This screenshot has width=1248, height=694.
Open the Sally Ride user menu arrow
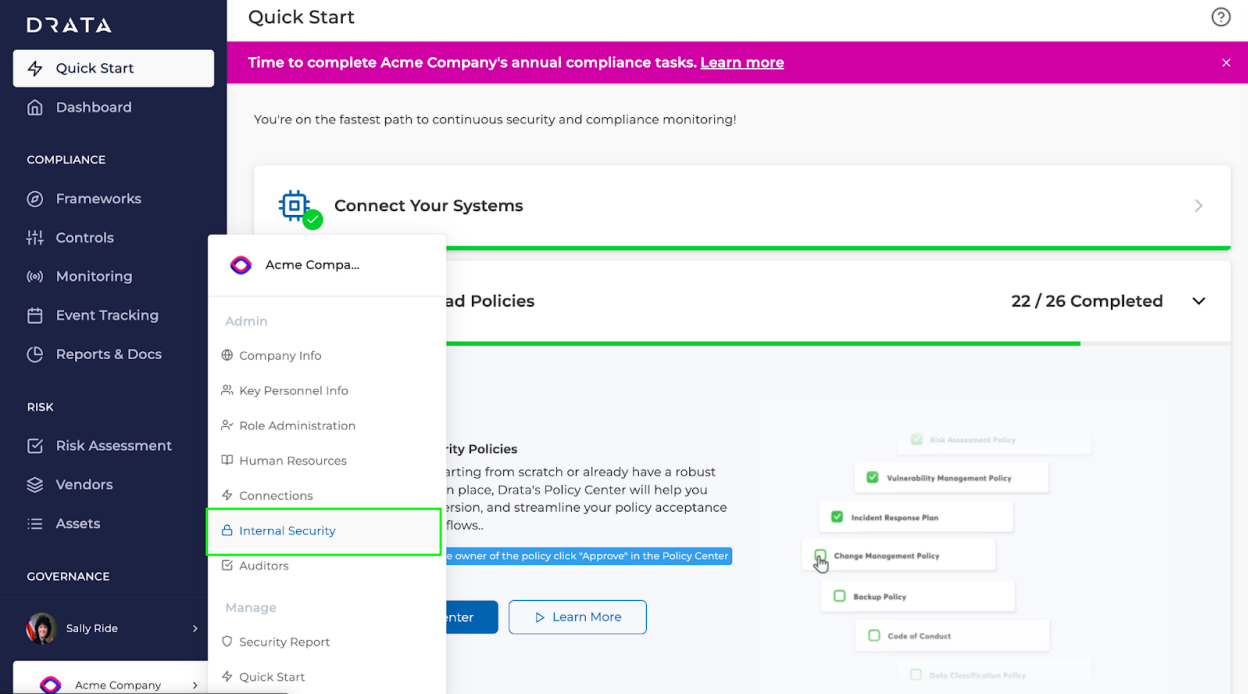click(195, 629)
